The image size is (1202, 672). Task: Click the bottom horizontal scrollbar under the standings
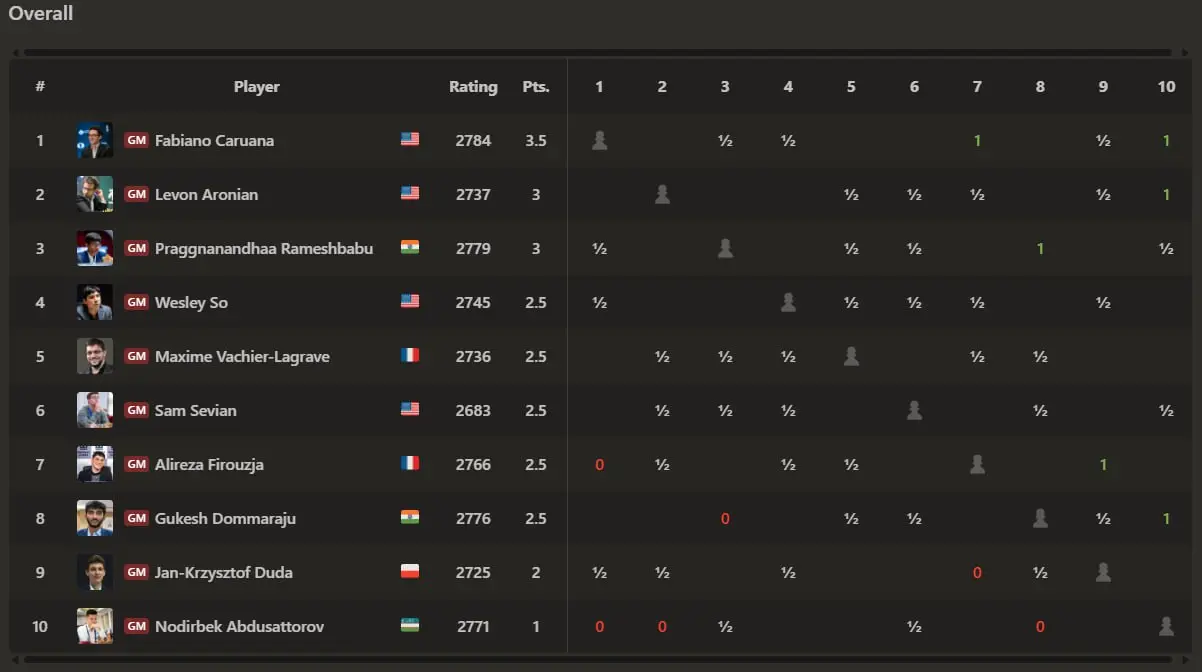(597, 659)
